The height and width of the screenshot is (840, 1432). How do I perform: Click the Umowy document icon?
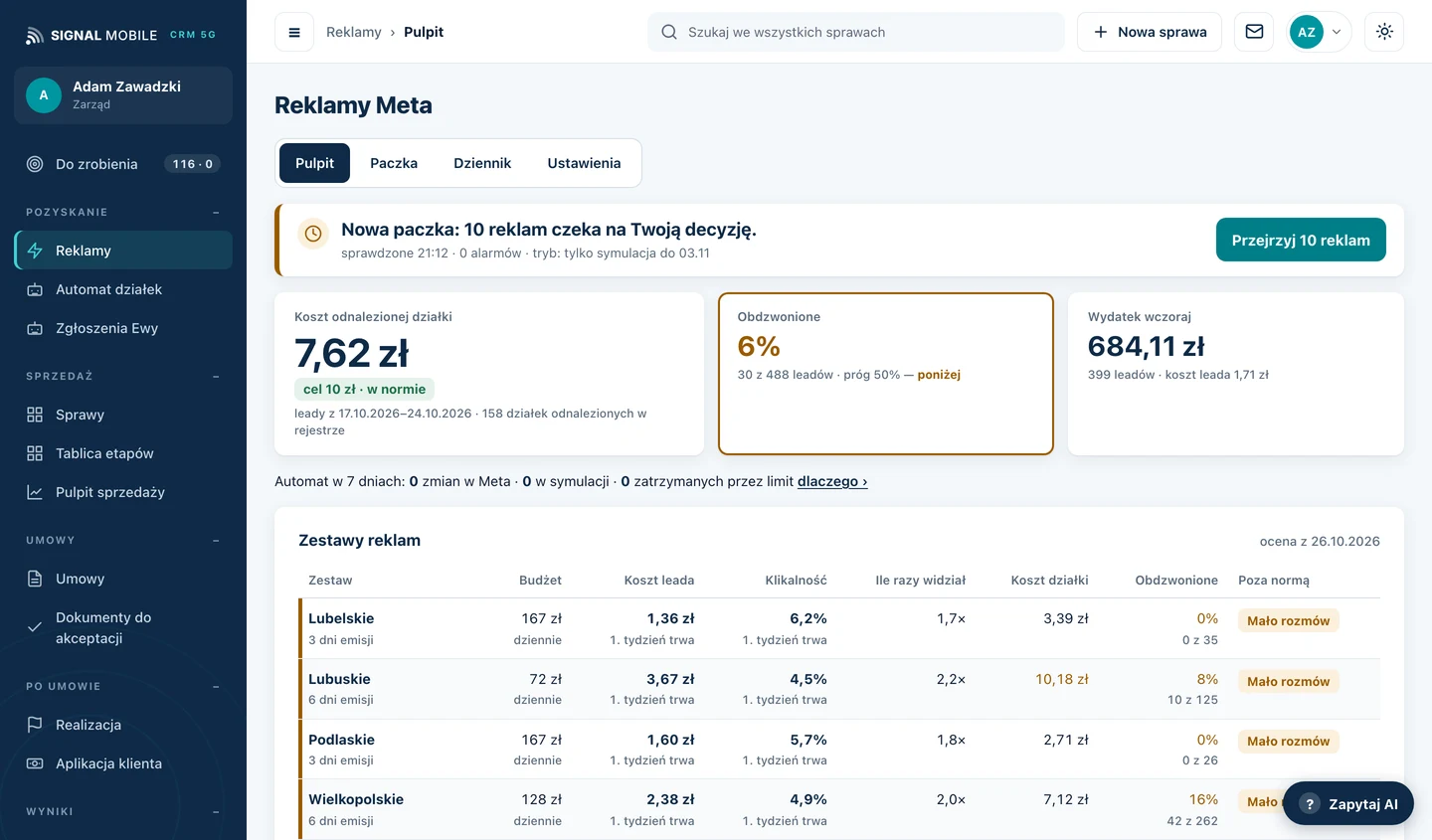coord(35,579)
